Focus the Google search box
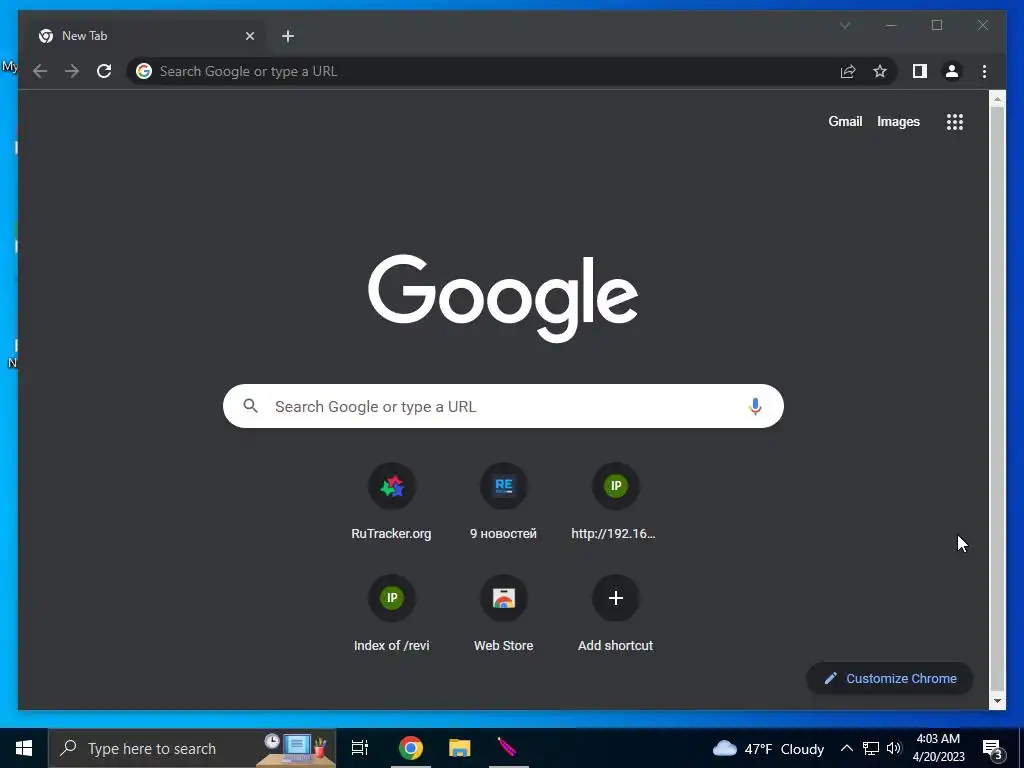1024x768 pixels. point(503,406)
